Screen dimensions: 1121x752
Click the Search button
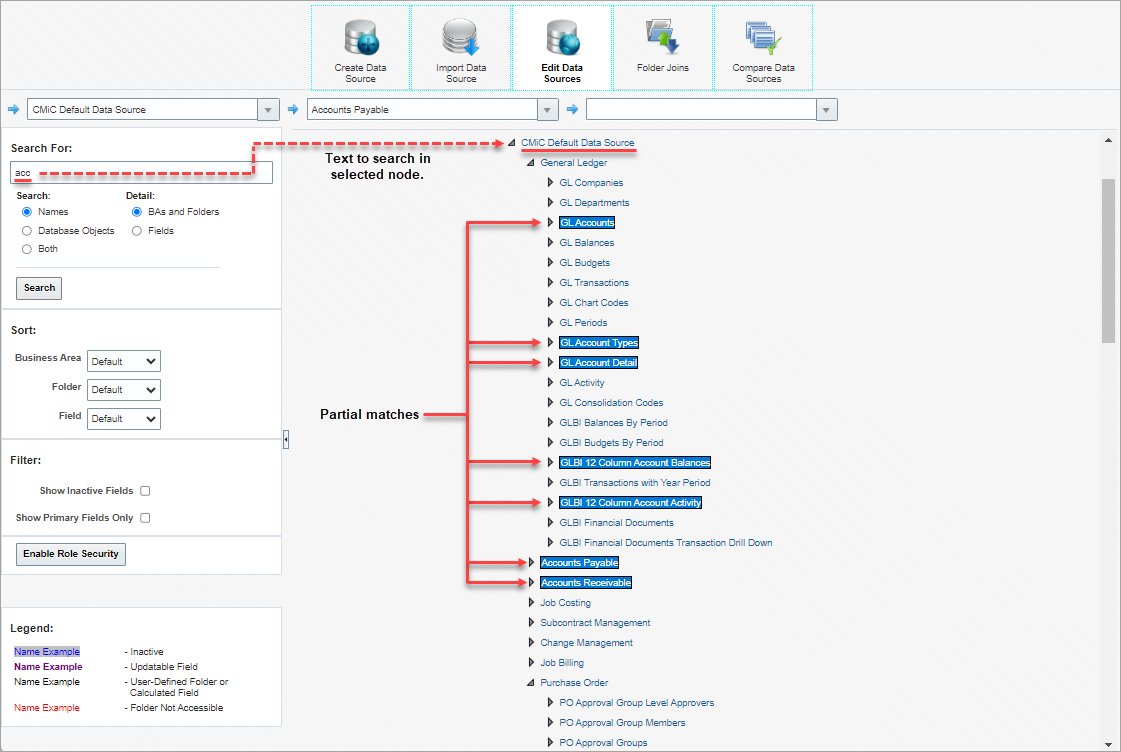pyautogui.click(x=39, y=288)
